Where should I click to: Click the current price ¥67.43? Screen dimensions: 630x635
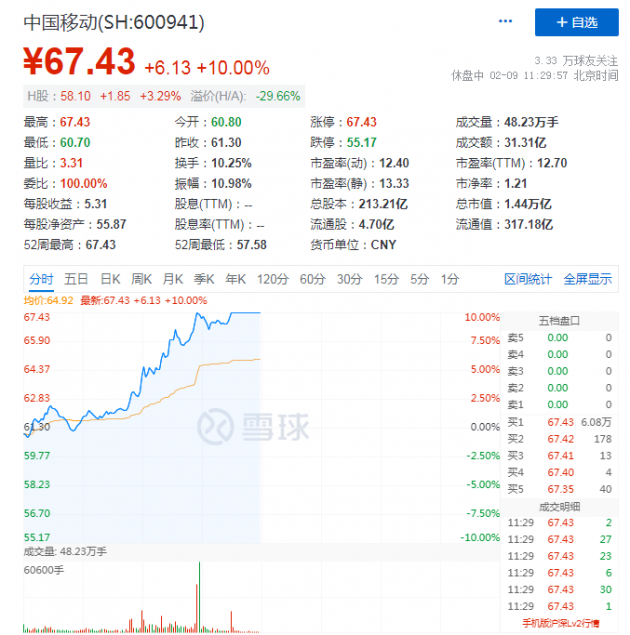coord(79,62)
